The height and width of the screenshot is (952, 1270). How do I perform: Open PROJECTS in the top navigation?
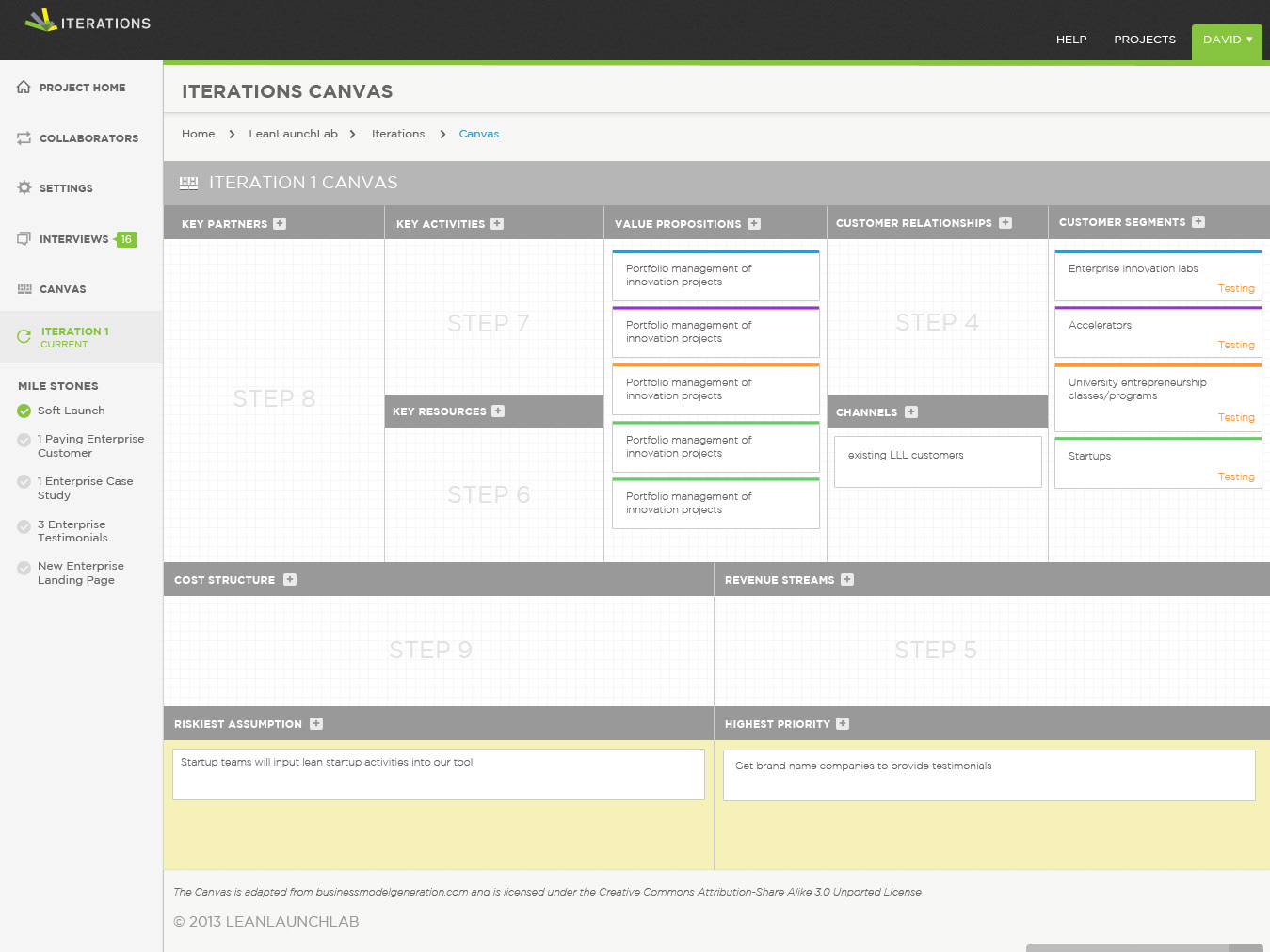tap(1145, 40)
